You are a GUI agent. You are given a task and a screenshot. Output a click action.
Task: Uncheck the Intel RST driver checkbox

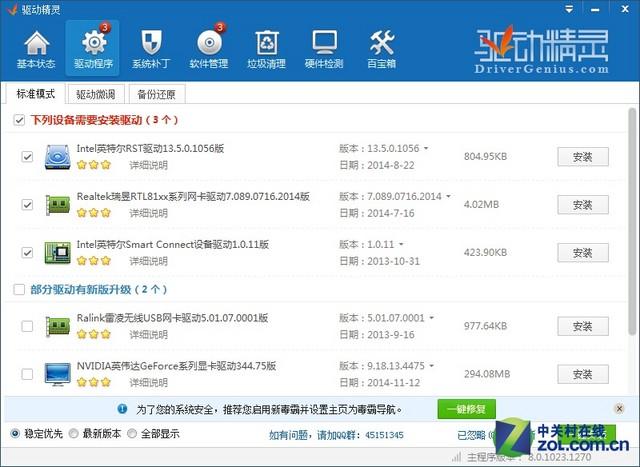point(27,157)
